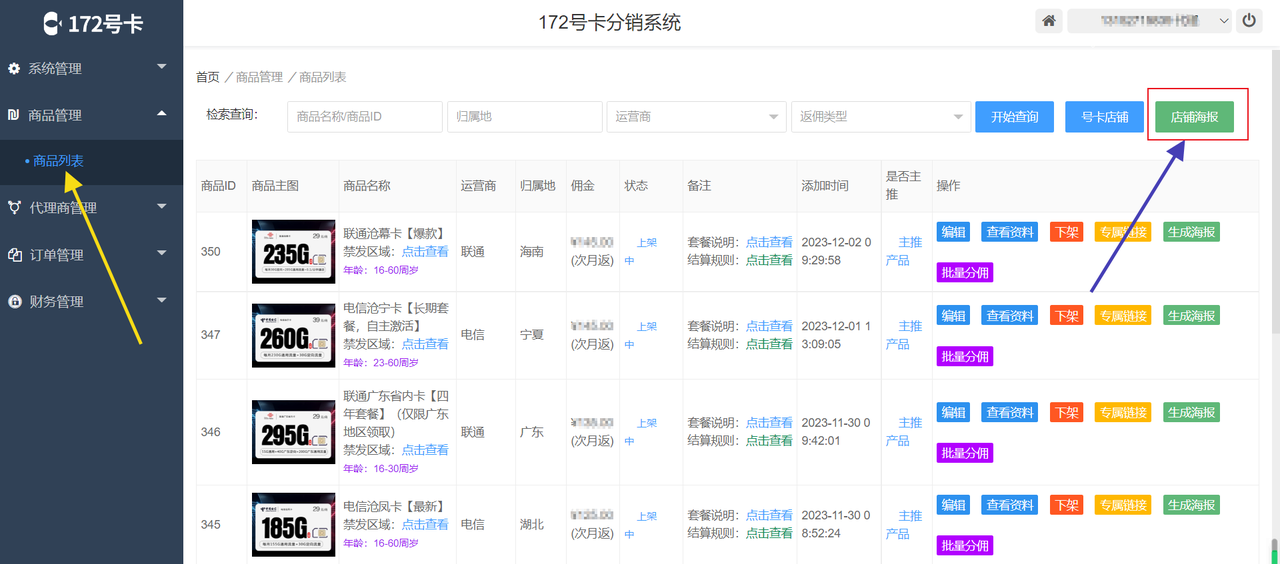Click 主推产品 link for product 346
The width and height of the screenshot is (1280, 564).
904,431
